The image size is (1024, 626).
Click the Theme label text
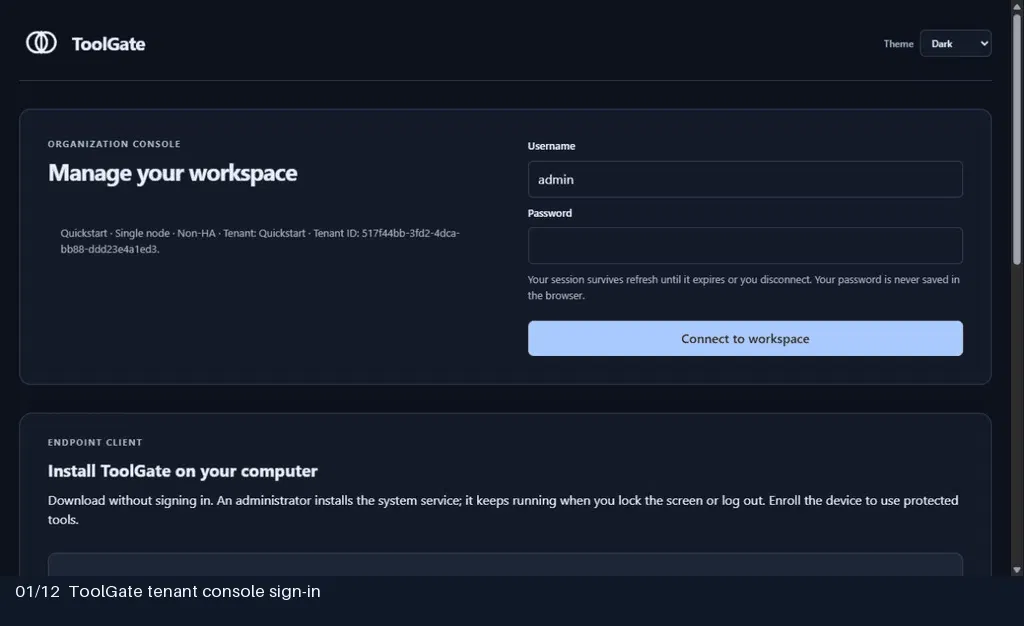coord(899,44)
